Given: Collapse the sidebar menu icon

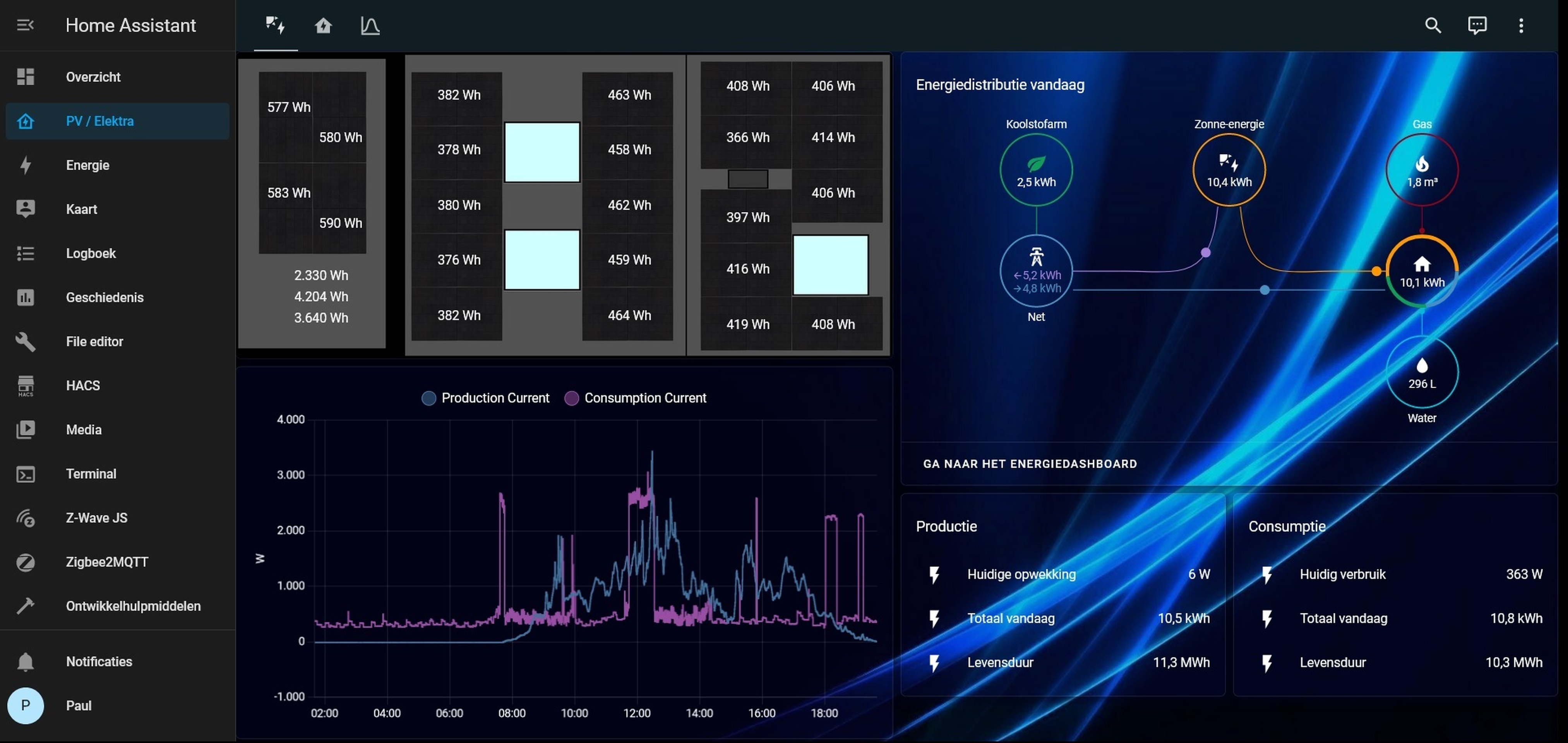Looking at the screenshot, I should [25, 25].
